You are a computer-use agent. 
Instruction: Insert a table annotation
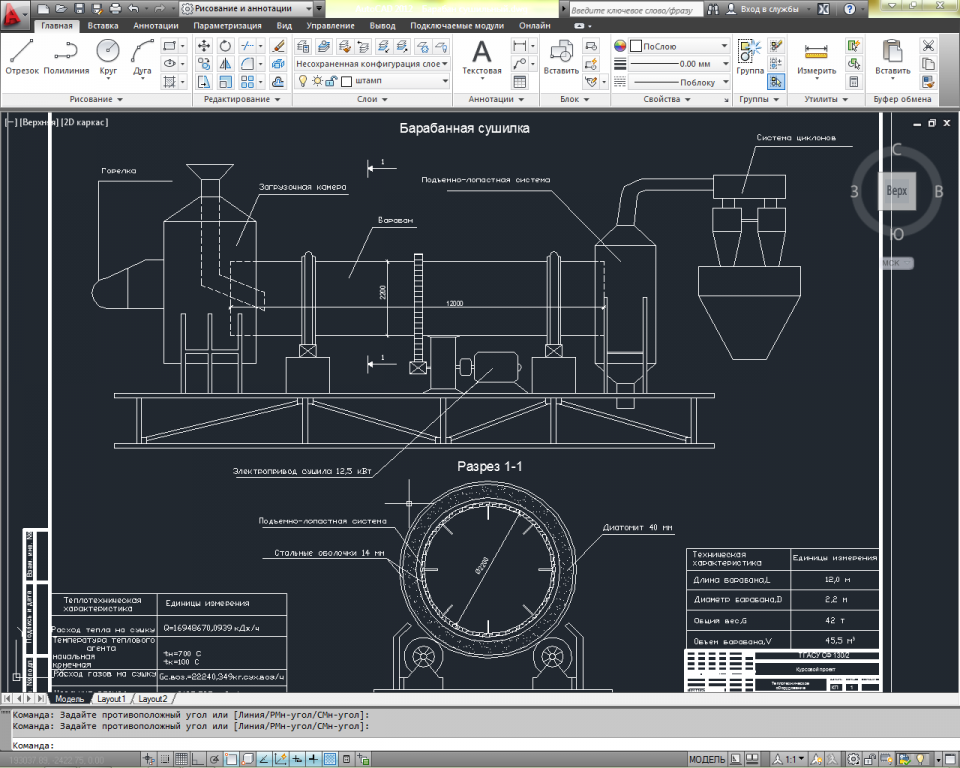[520, 81]
